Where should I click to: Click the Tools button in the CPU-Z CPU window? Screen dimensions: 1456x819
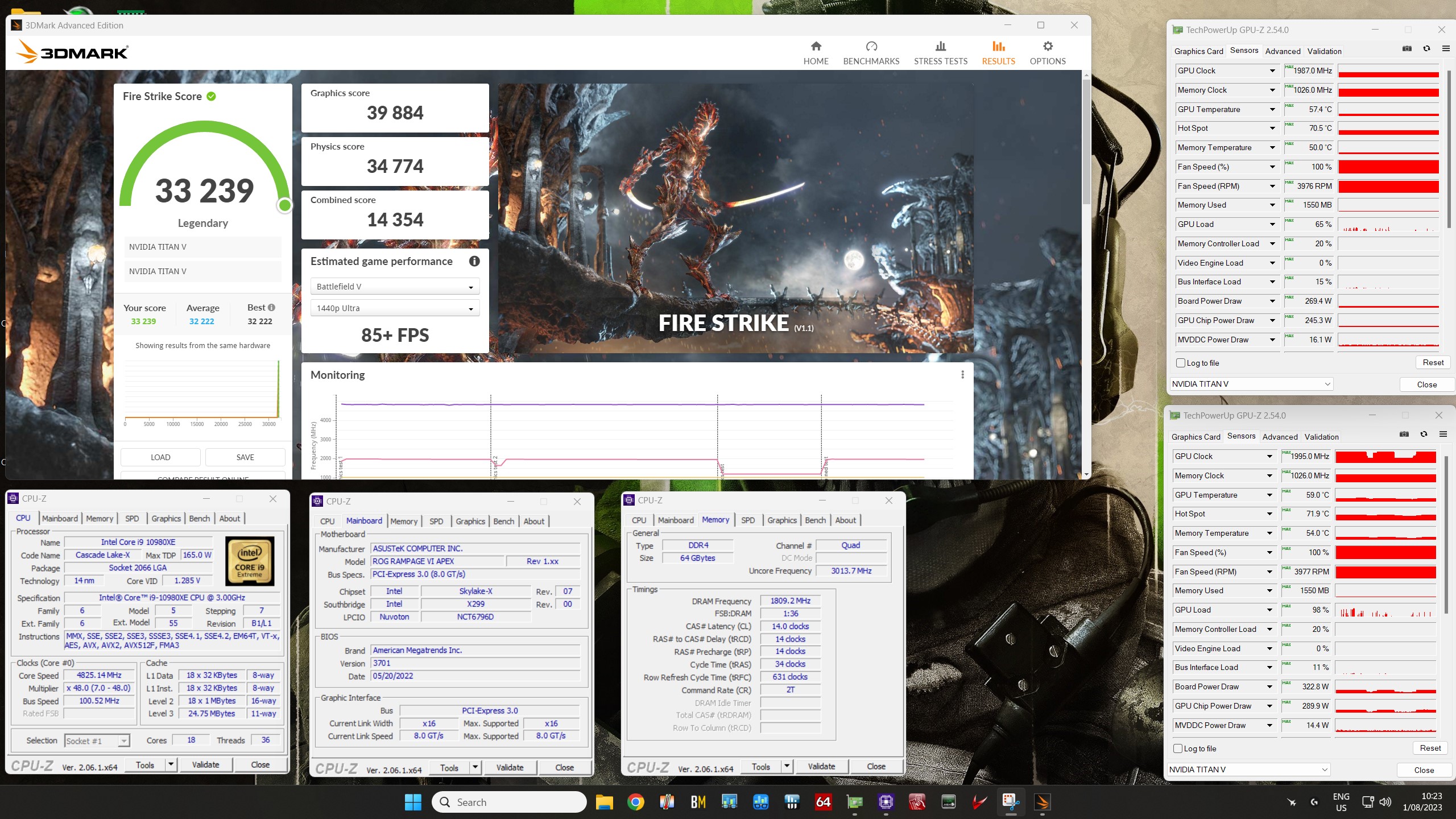144,765
